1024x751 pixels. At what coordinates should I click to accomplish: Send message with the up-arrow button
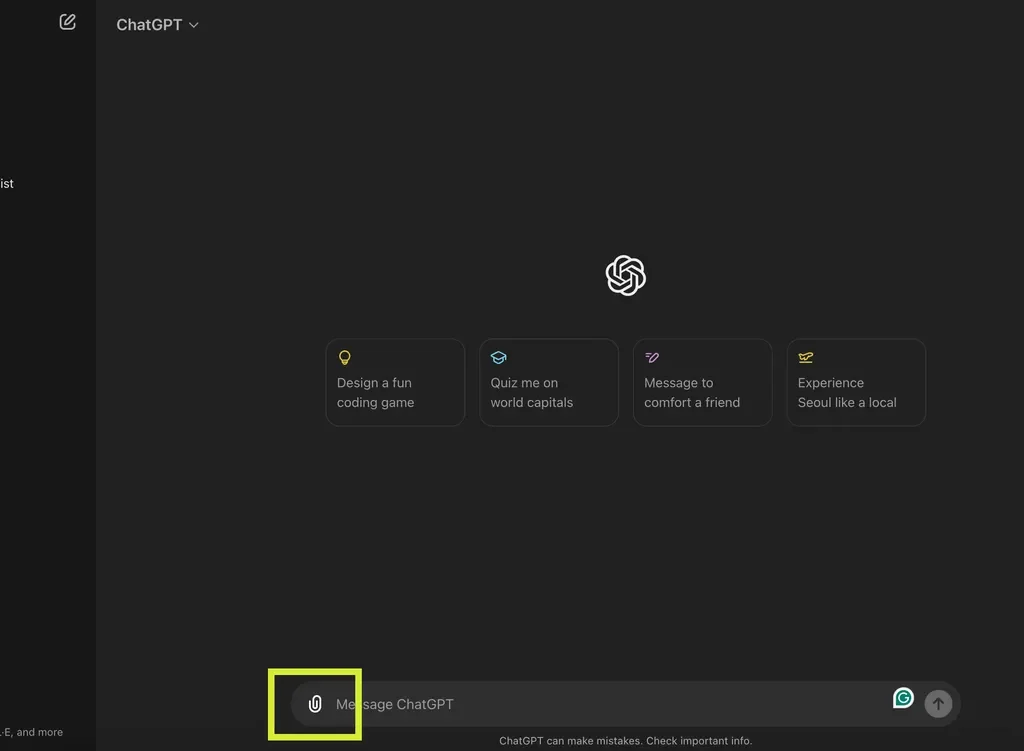[938, 704]
